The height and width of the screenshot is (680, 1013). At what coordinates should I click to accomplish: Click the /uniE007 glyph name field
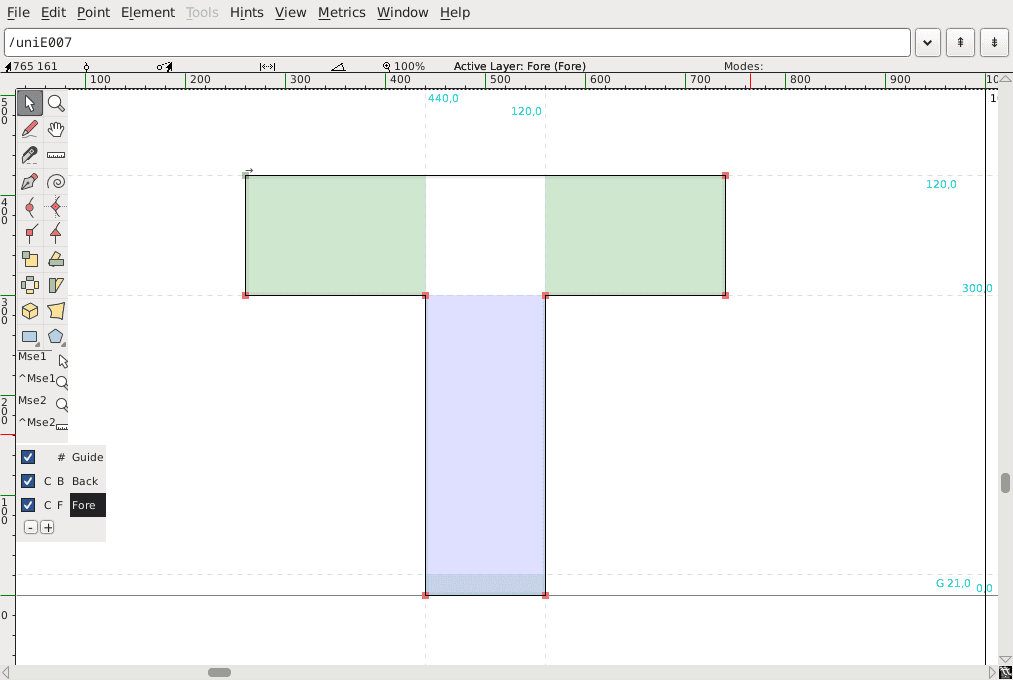coord(457,43)
